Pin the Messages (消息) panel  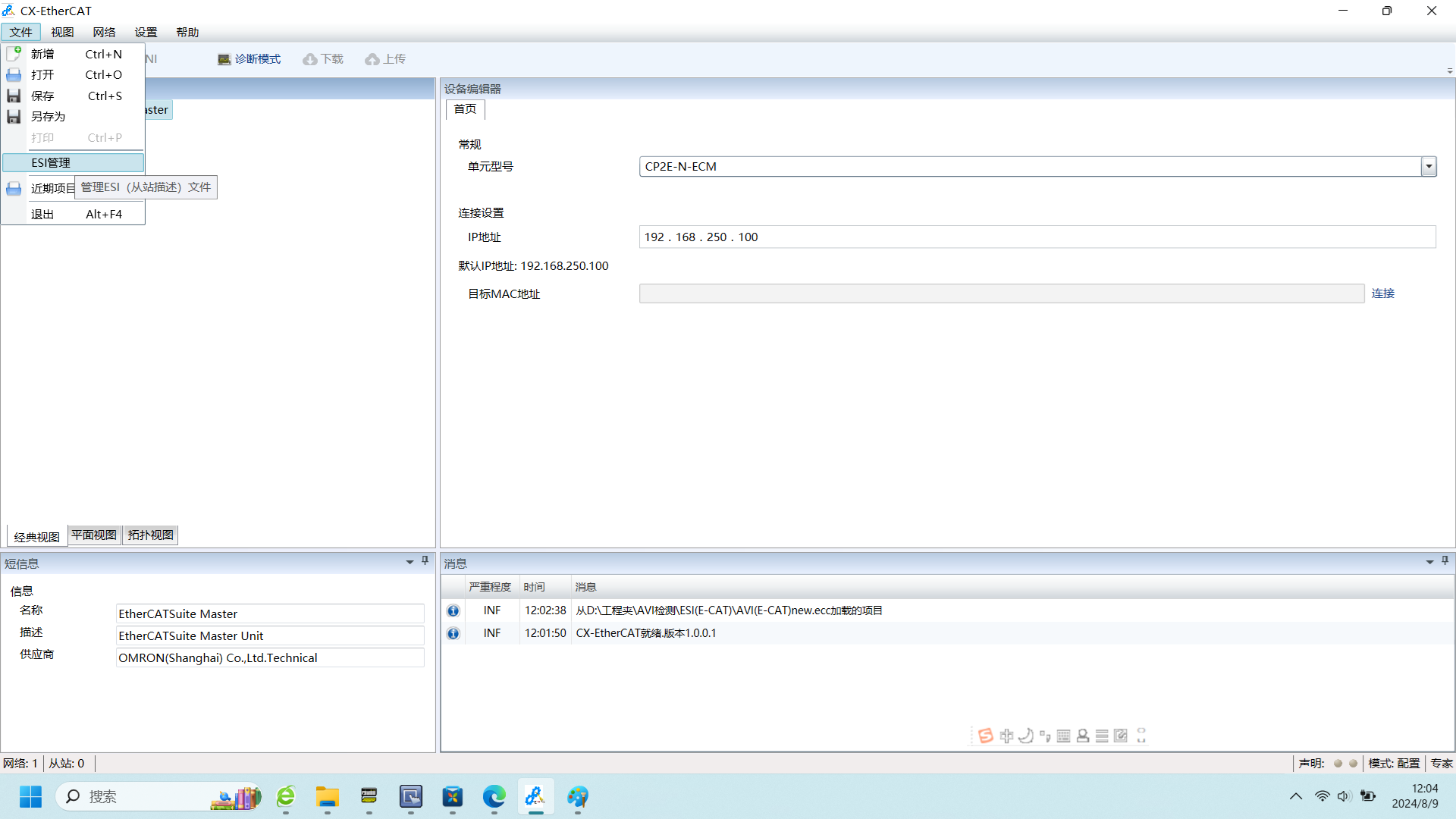point(1445,561)
